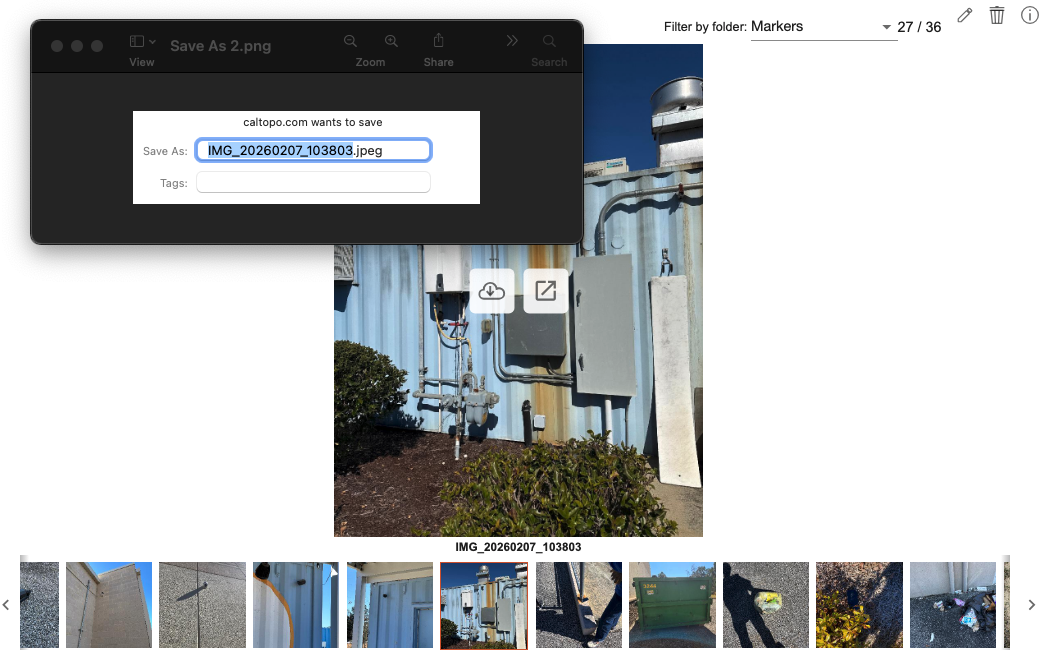Click the Search icon in Preview toolbar
The image size is (1042, 659).
tap(549, 41)
